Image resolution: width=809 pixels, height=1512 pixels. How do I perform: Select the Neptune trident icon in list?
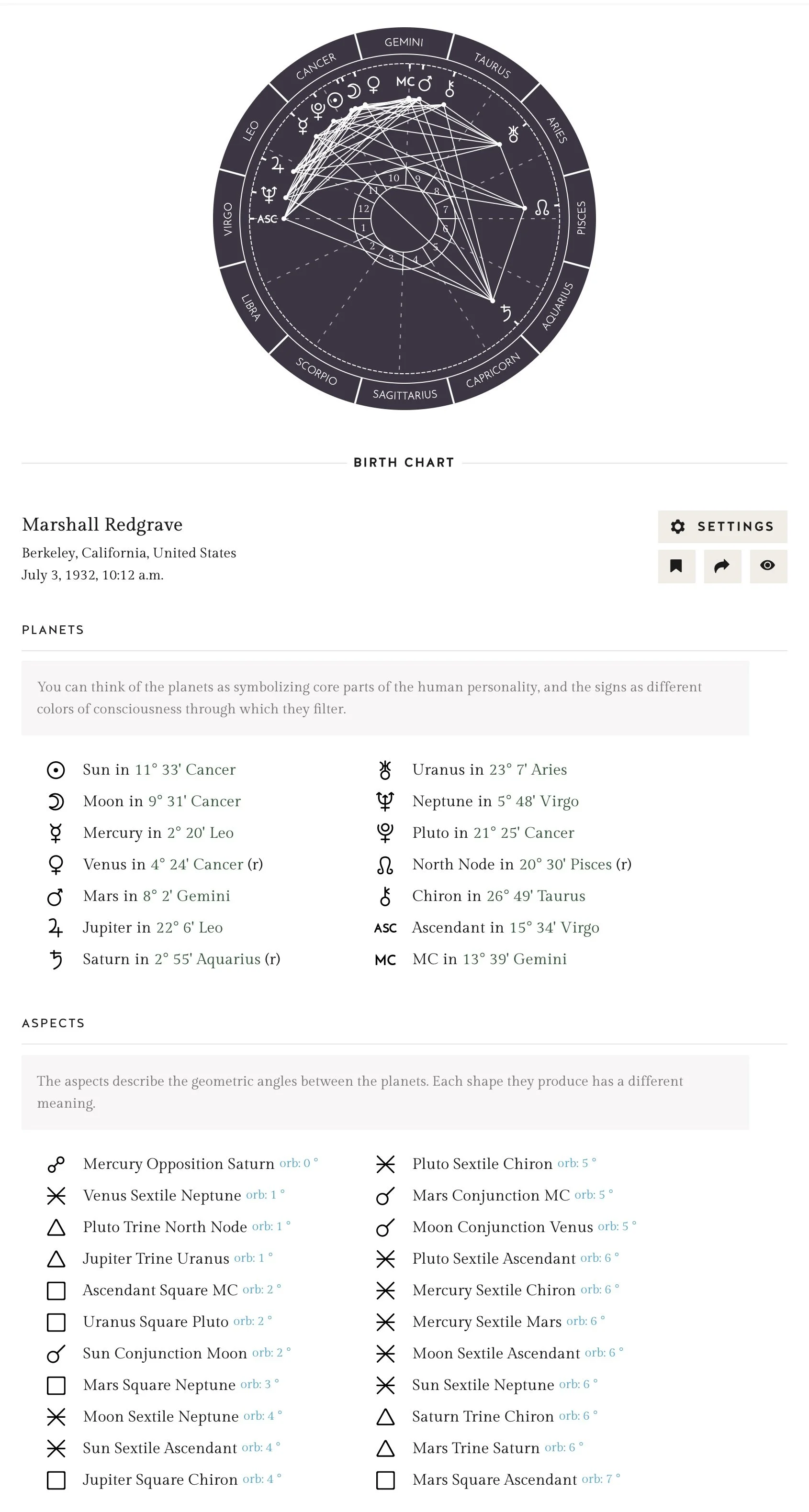(385, 801)
